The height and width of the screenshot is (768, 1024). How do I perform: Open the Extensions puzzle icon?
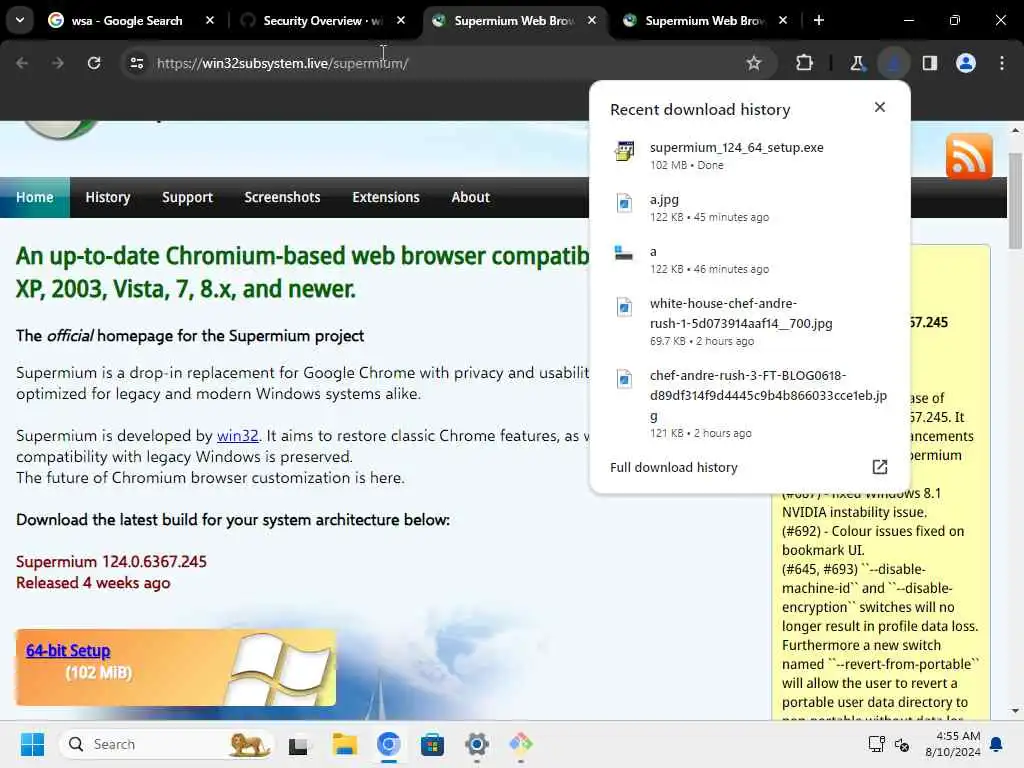805,63
